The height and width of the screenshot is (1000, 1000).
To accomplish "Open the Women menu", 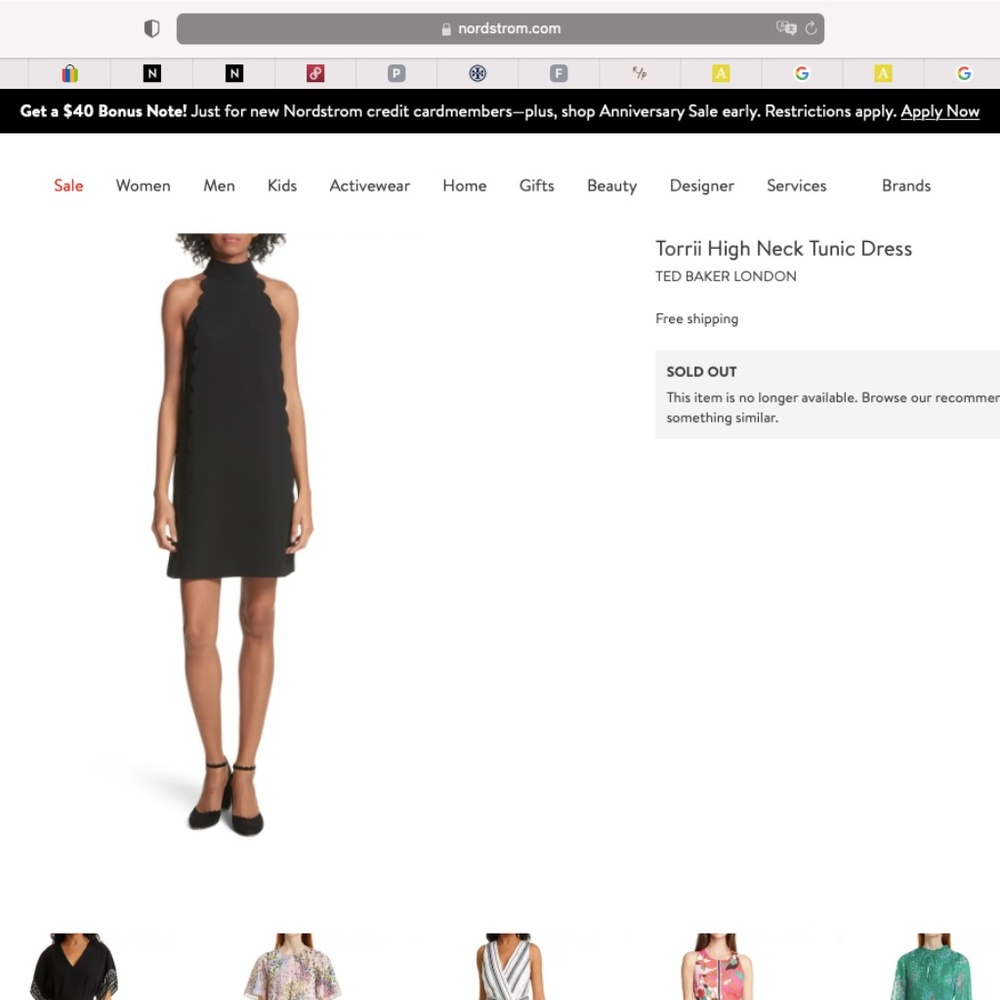I will click(143, 186).
